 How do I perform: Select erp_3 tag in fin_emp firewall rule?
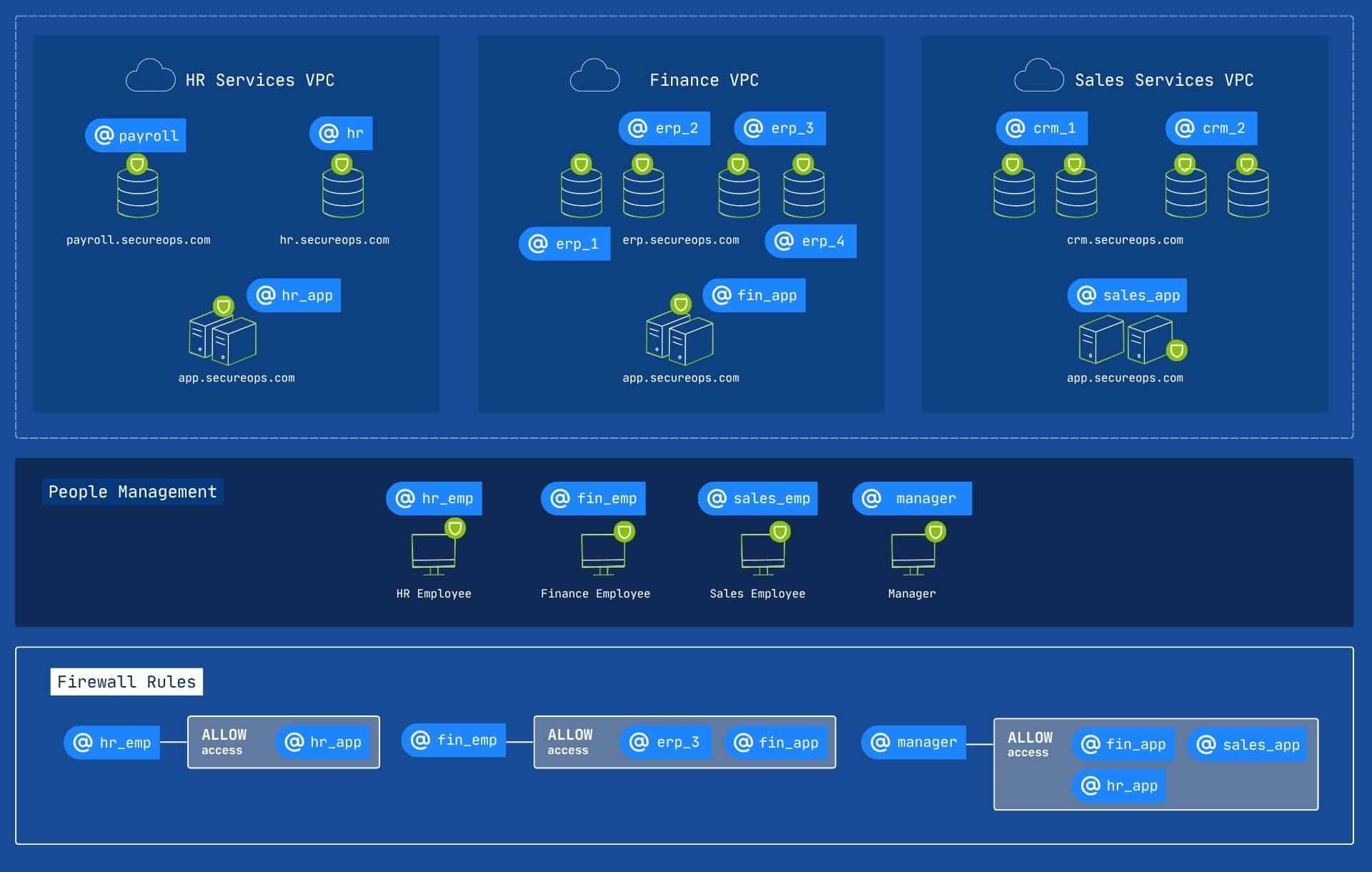[x=665, y=743]
